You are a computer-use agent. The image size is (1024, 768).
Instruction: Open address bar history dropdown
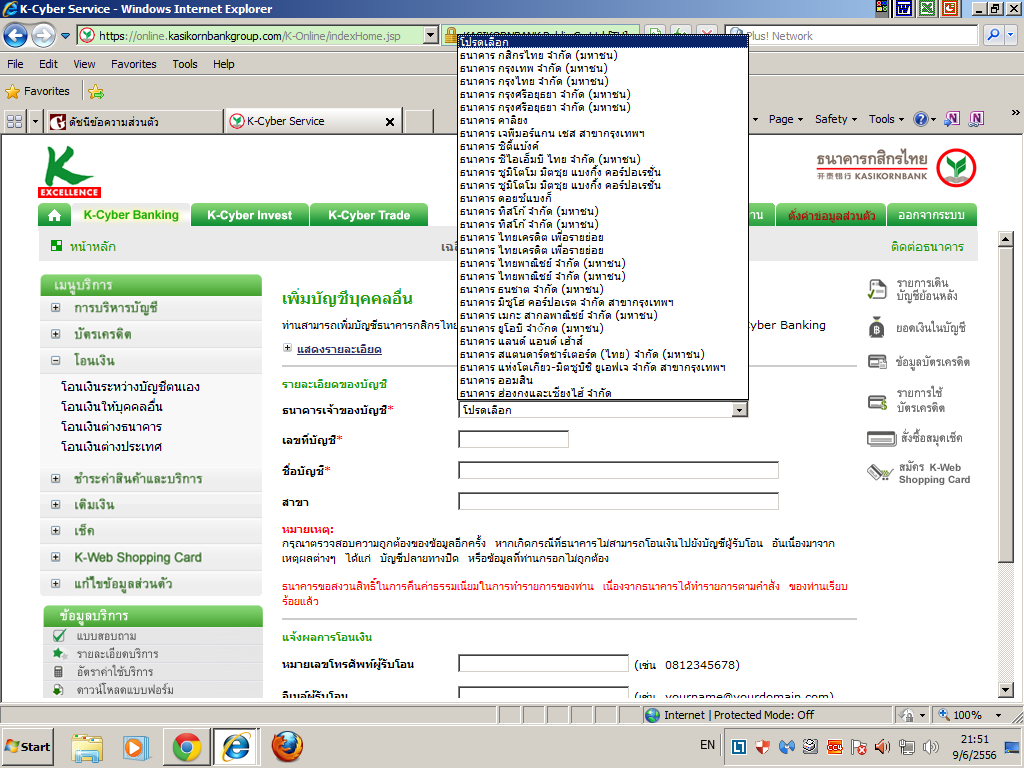(430, 35)
